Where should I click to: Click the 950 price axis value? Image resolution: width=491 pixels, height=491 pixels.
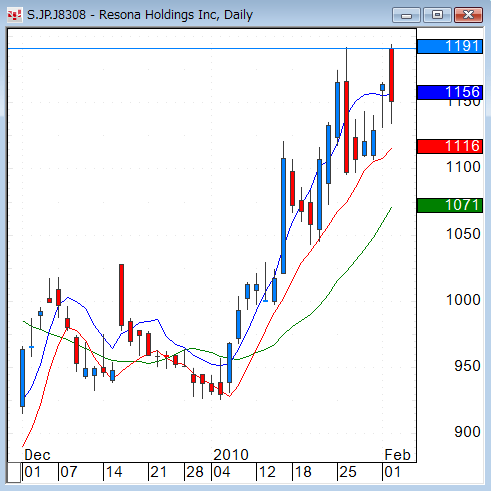467,366
